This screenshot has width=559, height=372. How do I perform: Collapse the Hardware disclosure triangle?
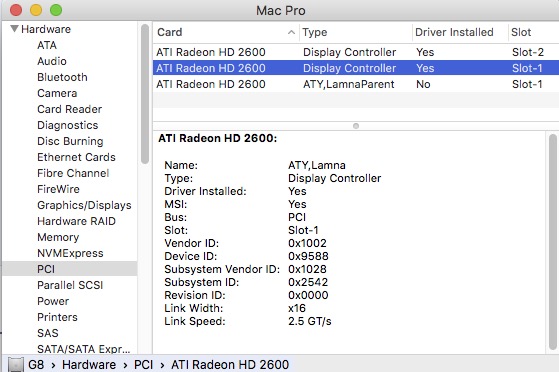pos(14,29)
